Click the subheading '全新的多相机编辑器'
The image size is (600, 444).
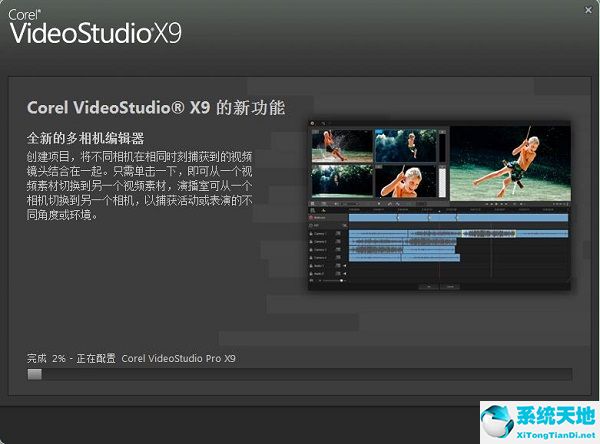(85, 138)
